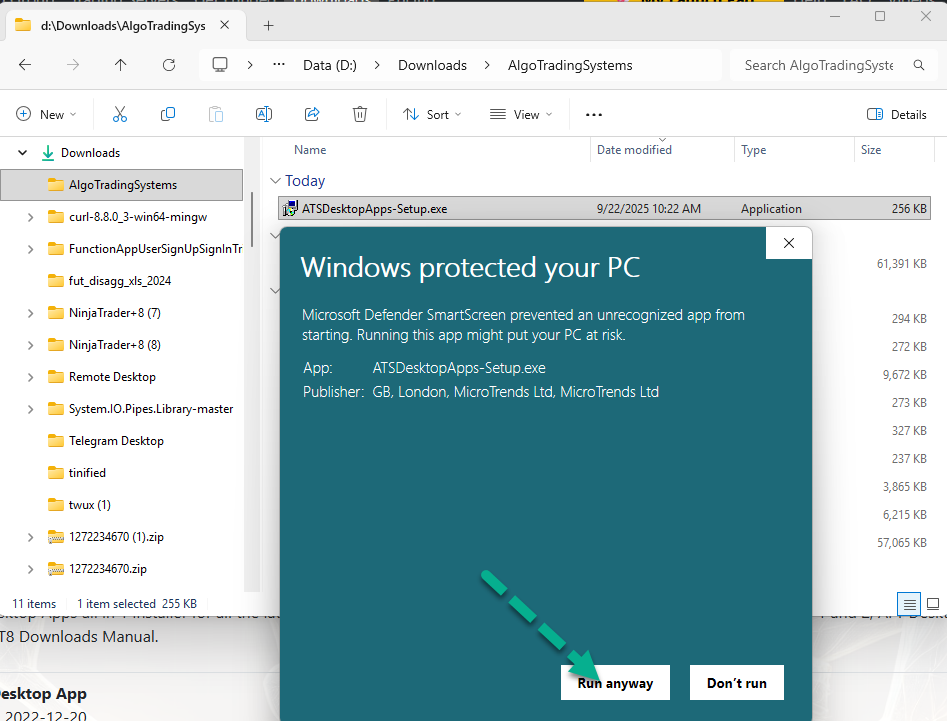Click the Don't run button
Image resolution: width=947 pixels, height=721 pixels.
[x=737, y=683]
